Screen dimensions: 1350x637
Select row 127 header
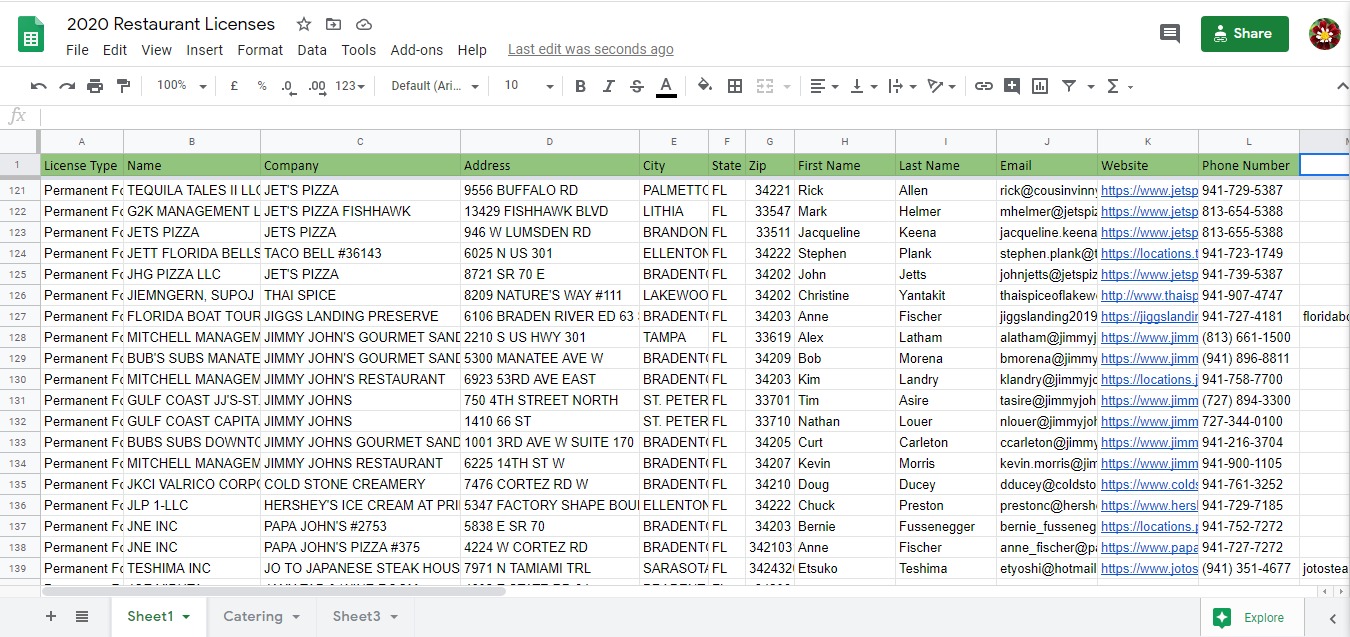(18, 316)
